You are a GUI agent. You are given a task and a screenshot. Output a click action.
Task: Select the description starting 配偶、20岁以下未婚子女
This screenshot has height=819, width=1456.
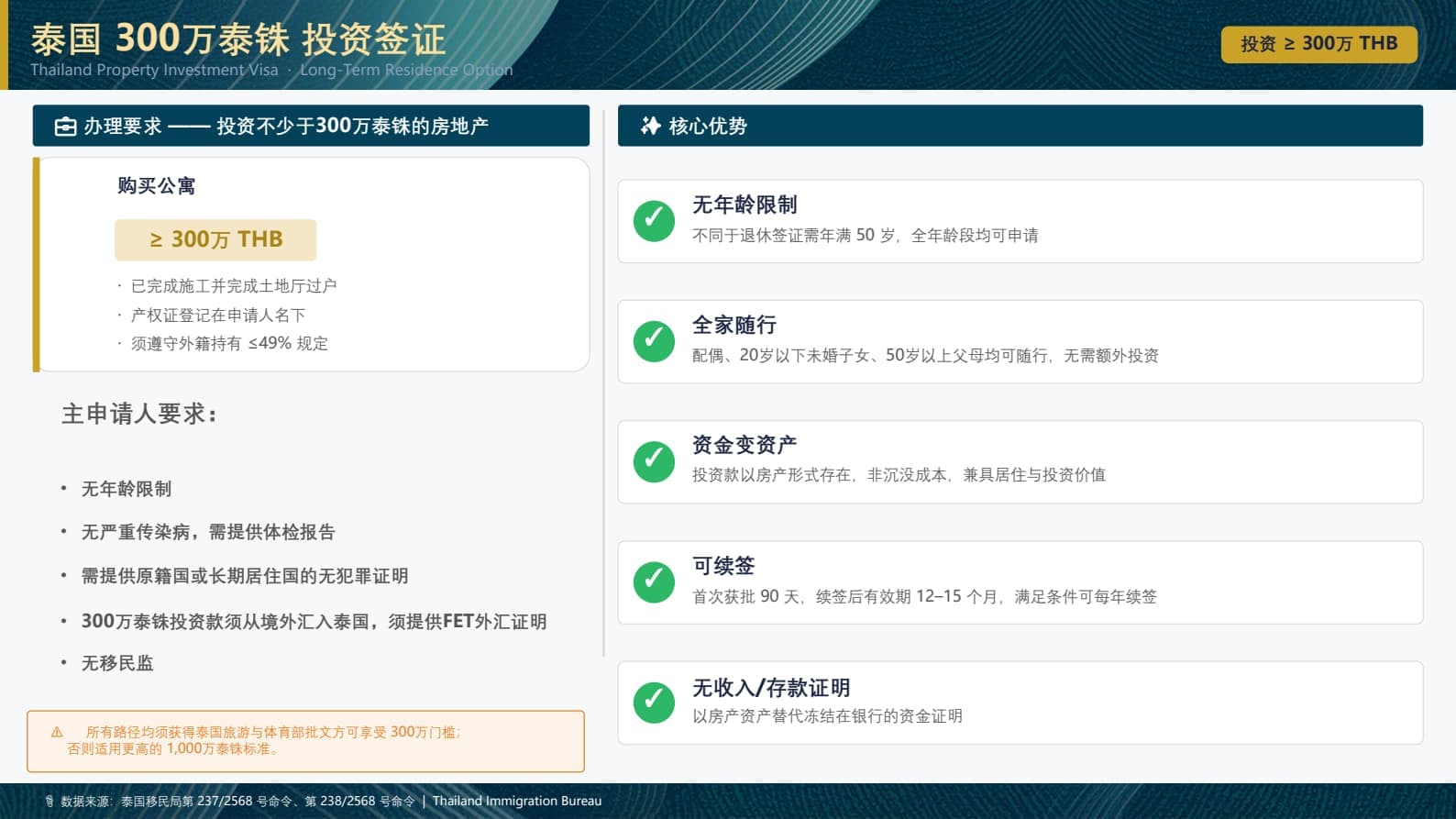925,356
